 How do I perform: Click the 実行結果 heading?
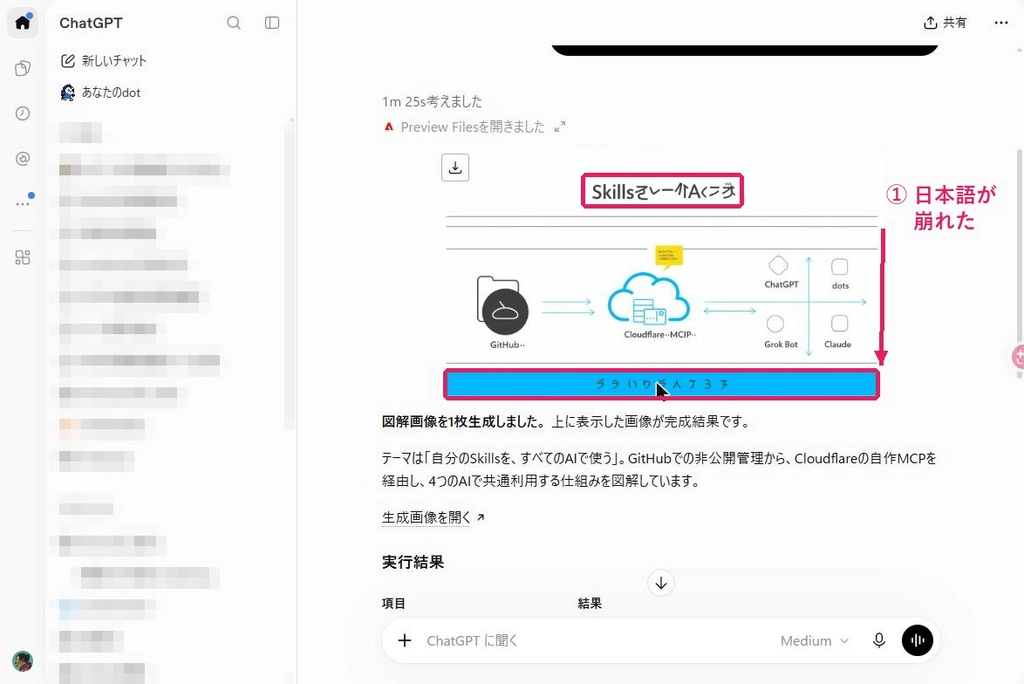(413, 562)
